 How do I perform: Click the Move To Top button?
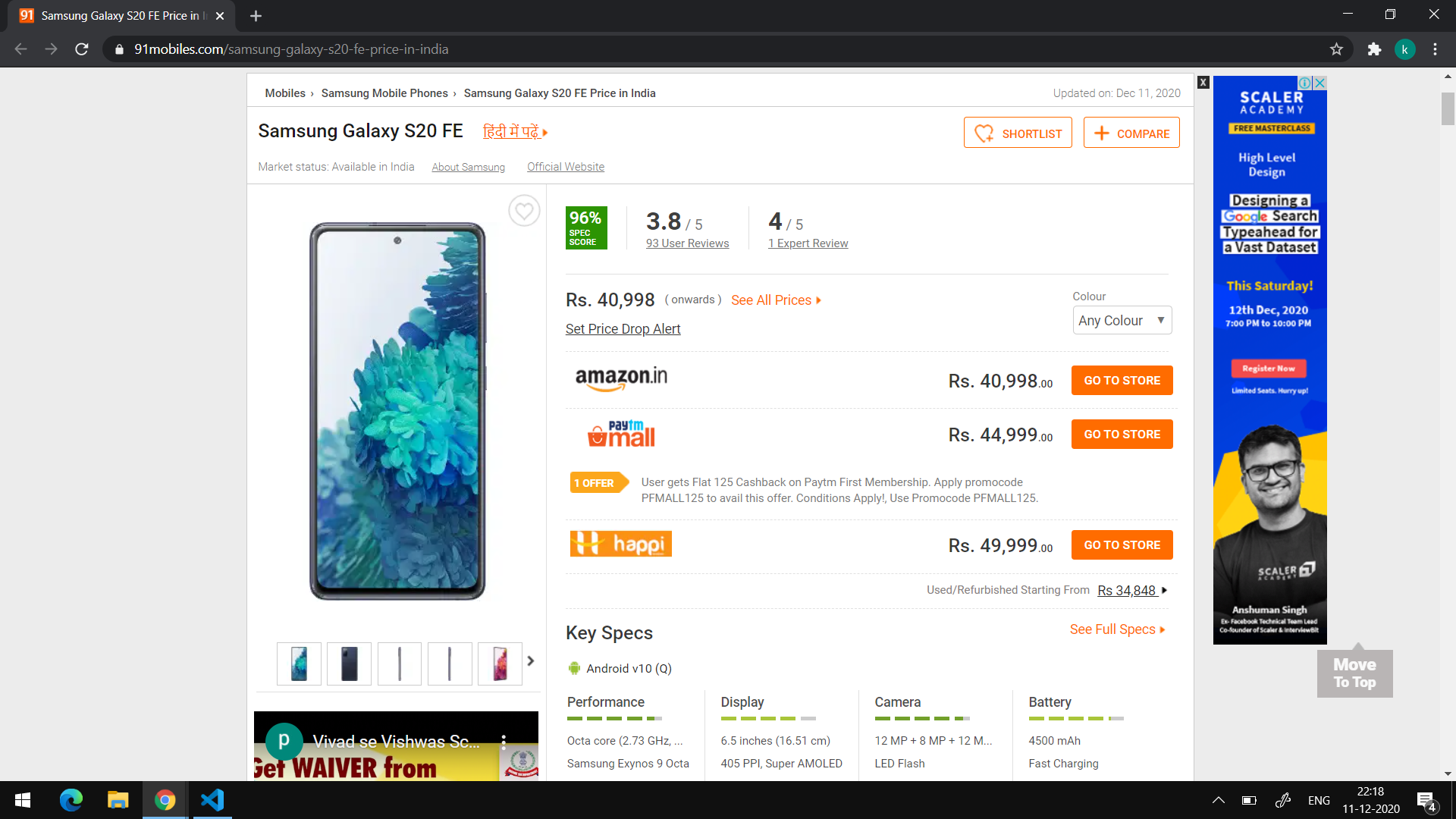(1354, 673)
